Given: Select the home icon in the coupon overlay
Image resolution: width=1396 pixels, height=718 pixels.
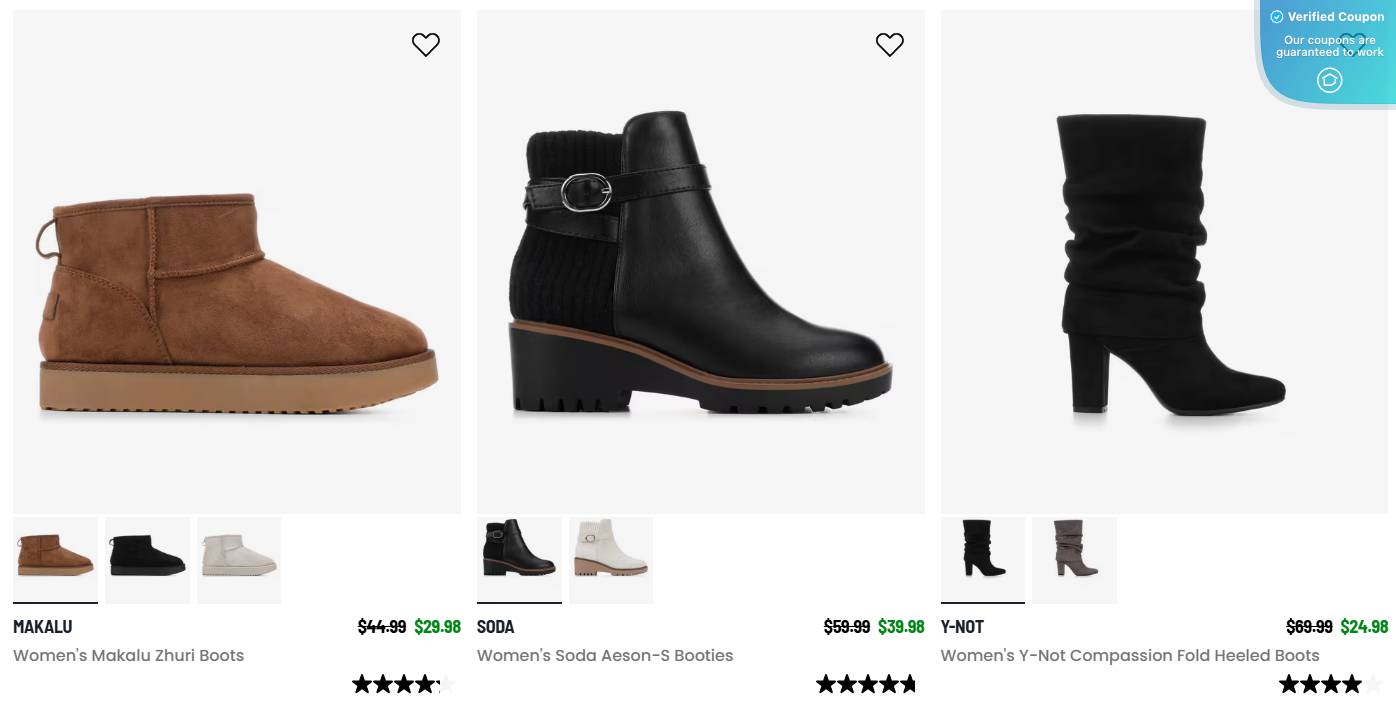Looking at the screenshot, I should coord(1330,80).
